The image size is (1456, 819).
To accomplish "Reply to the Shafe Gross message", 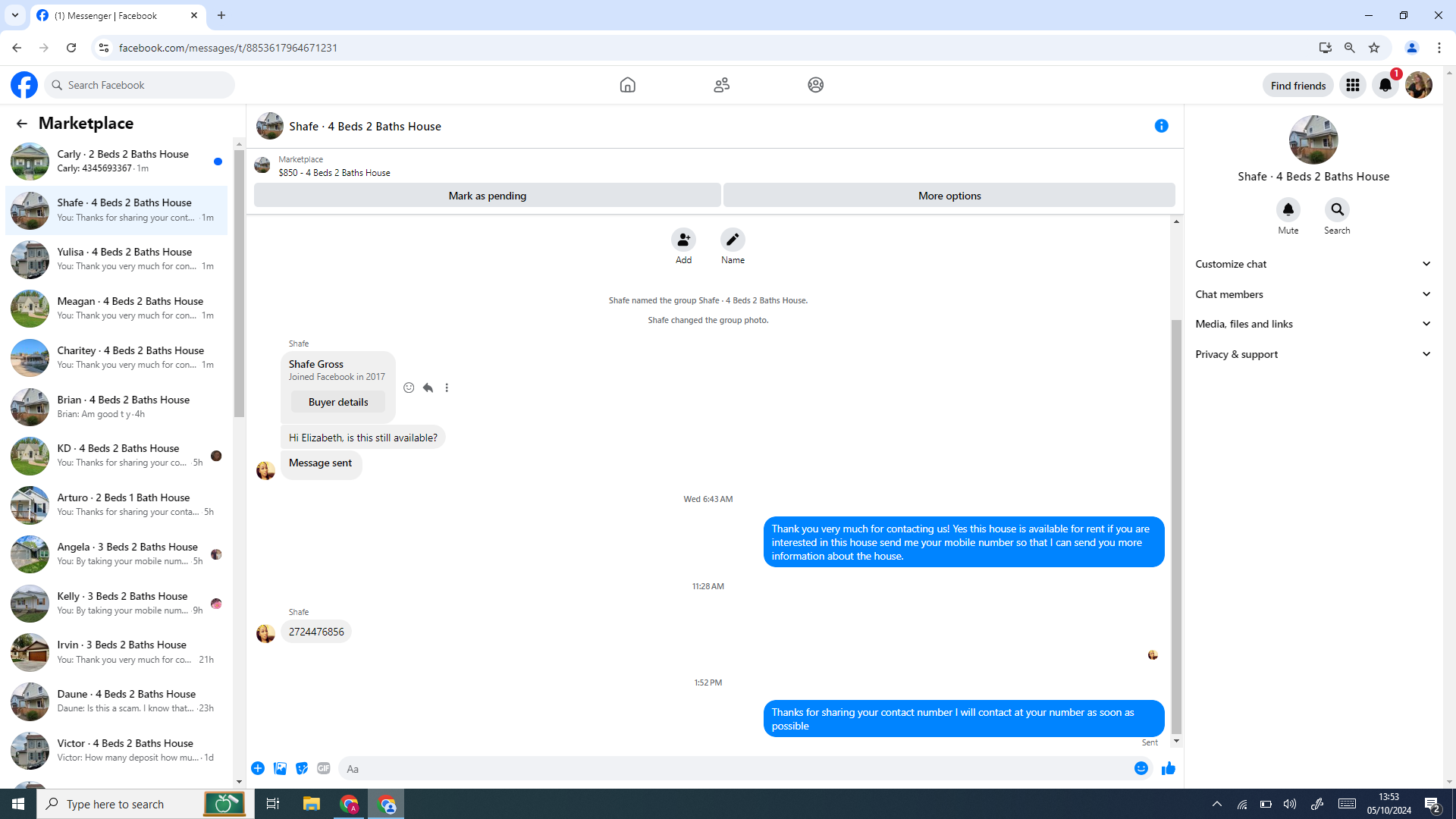I will (x=428, y=388).
